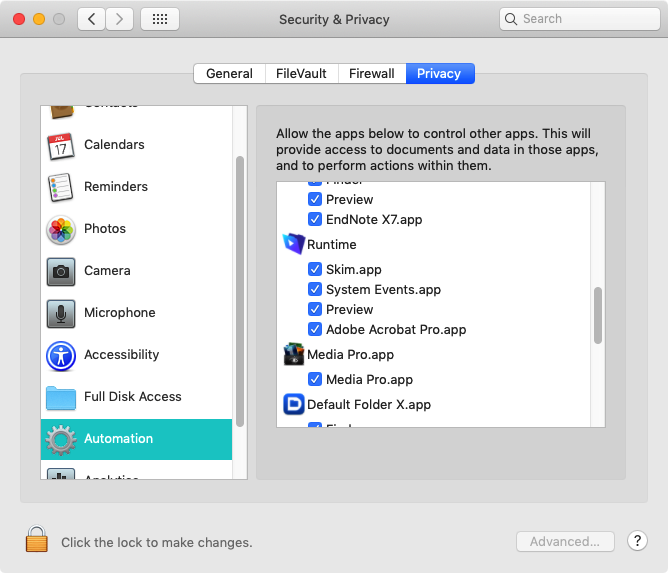The height and width of the screenshot is (573, 668).
Task: Click the Skim.app label text
Action: (x=354, y=270)
